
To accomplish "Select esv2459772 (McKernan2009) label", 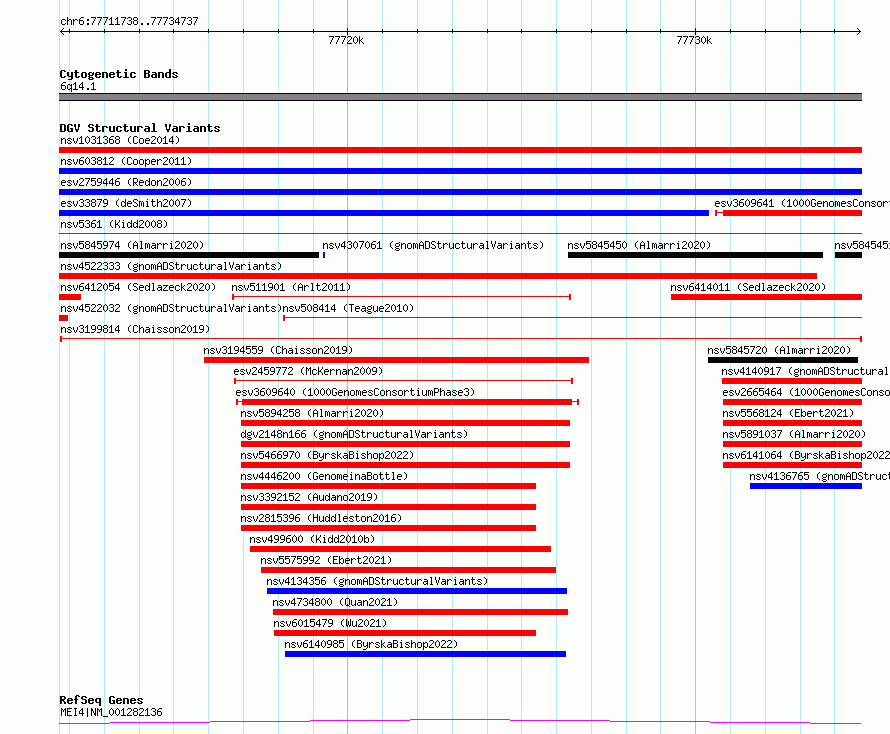I will click(308, 371).
